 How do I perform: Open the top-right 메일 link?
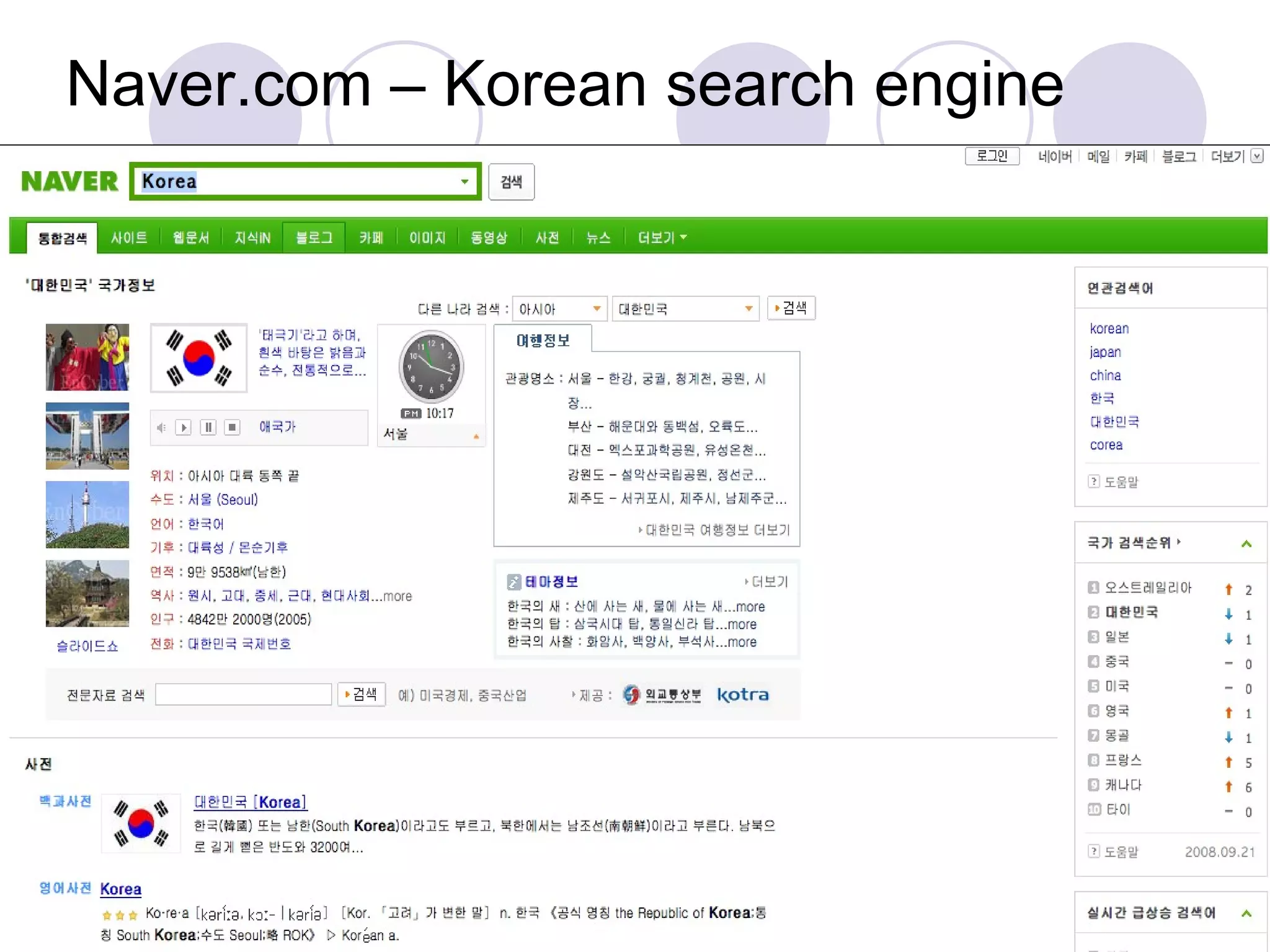click(1098, 156)
